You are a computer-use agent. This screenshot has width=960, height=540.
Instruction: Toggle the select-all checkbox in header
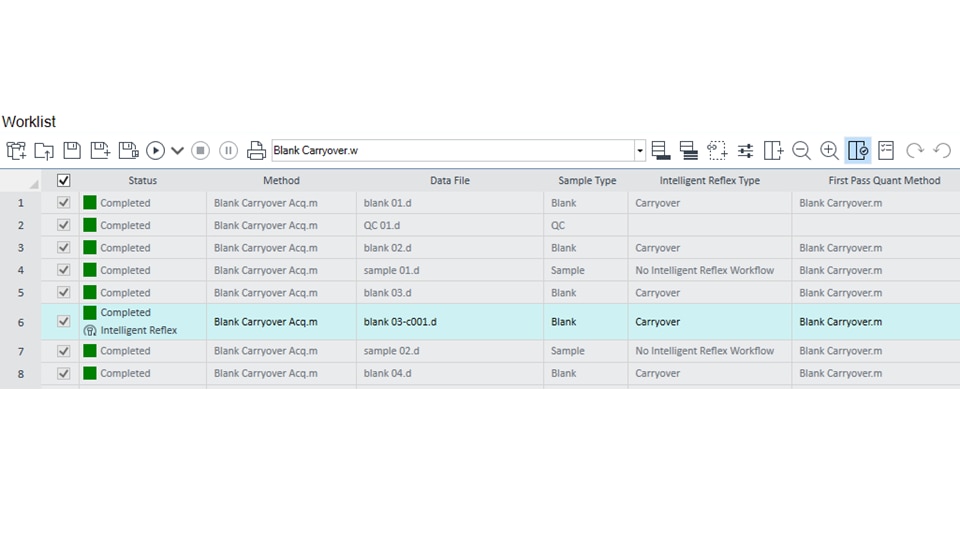click(x=64, y=181)
